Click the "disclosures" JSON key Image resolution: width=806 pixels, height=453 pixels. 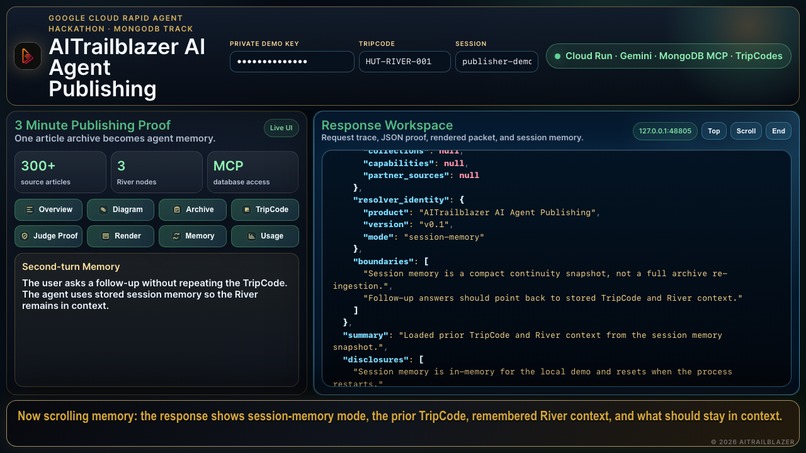point(378,360)
